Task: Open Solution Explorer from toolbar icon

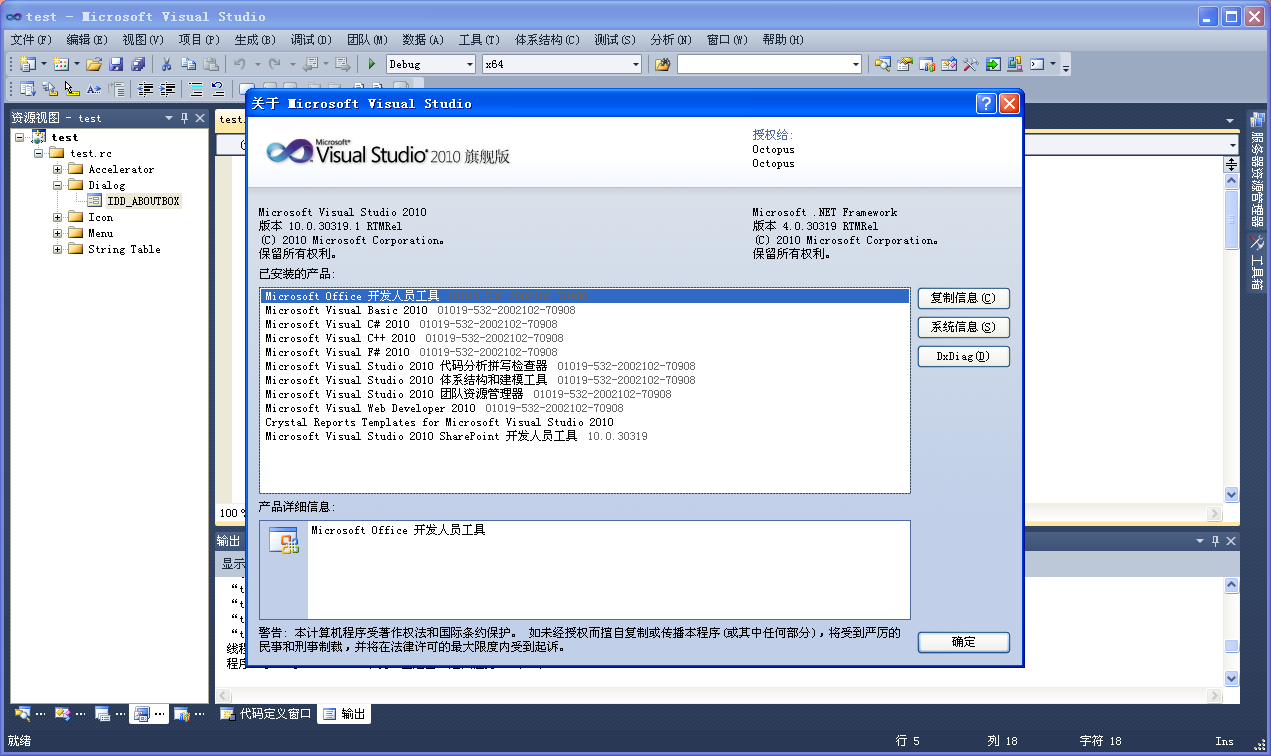Action: point(882,64)
